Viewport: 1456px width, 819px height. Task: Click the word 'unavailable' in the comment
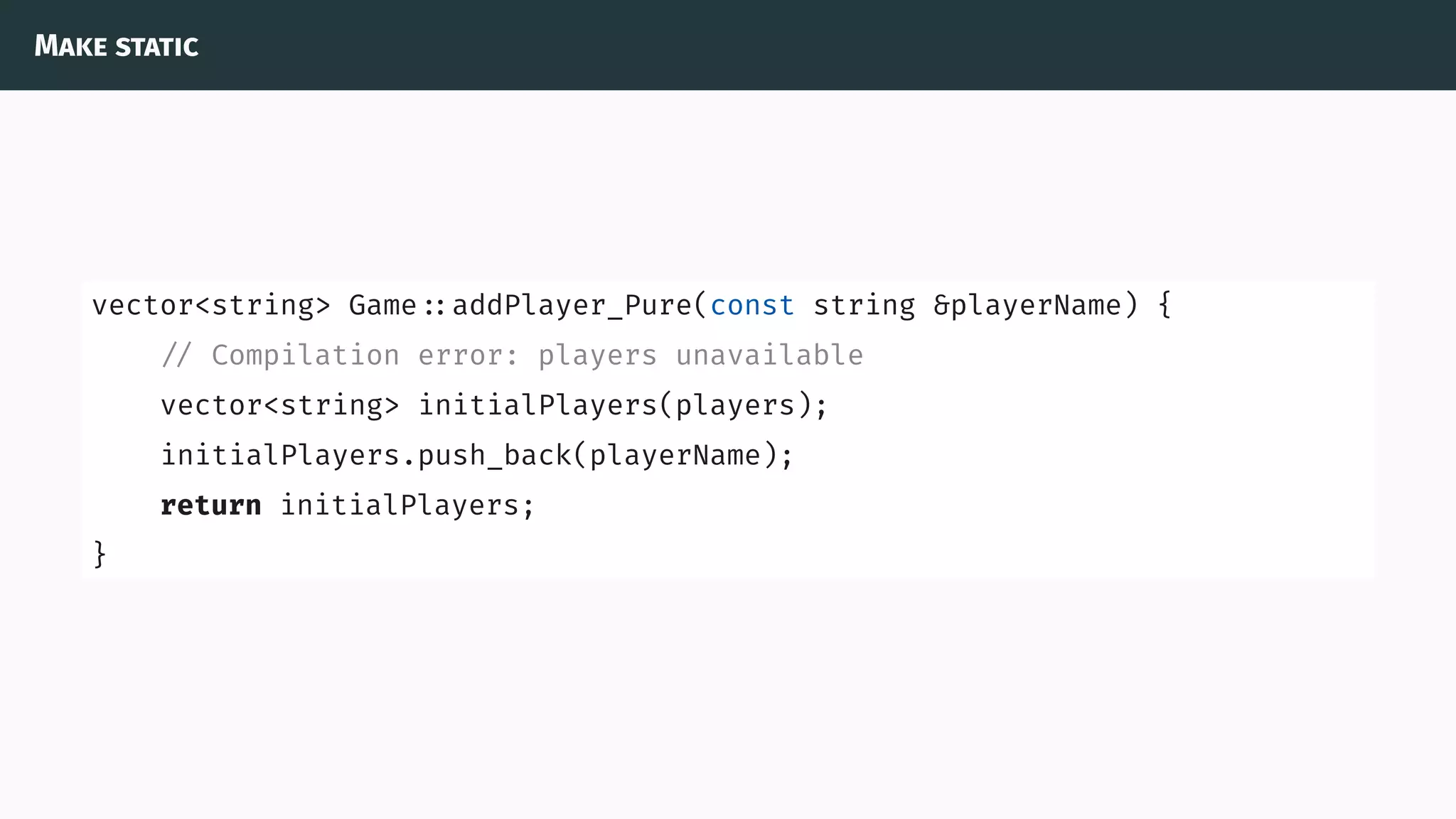pos(769,355)
